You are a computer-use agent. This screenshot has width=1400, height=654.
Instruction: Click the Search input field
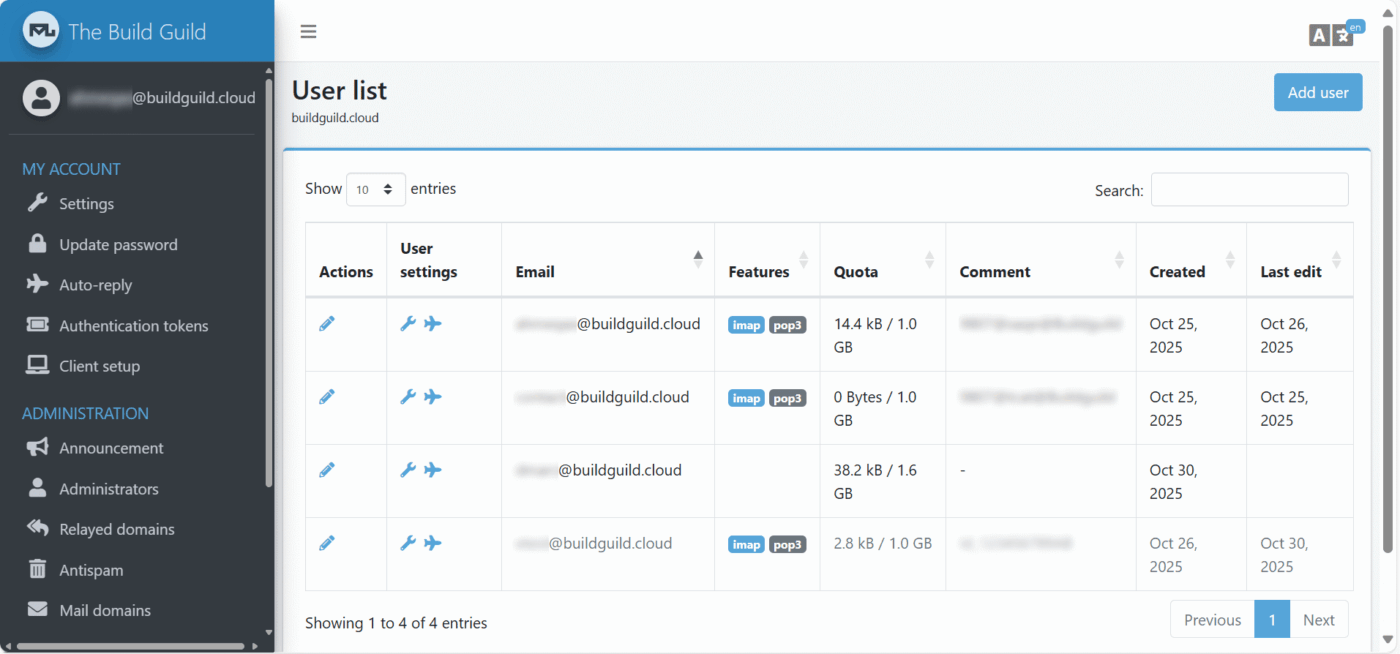click(1249, 190)
